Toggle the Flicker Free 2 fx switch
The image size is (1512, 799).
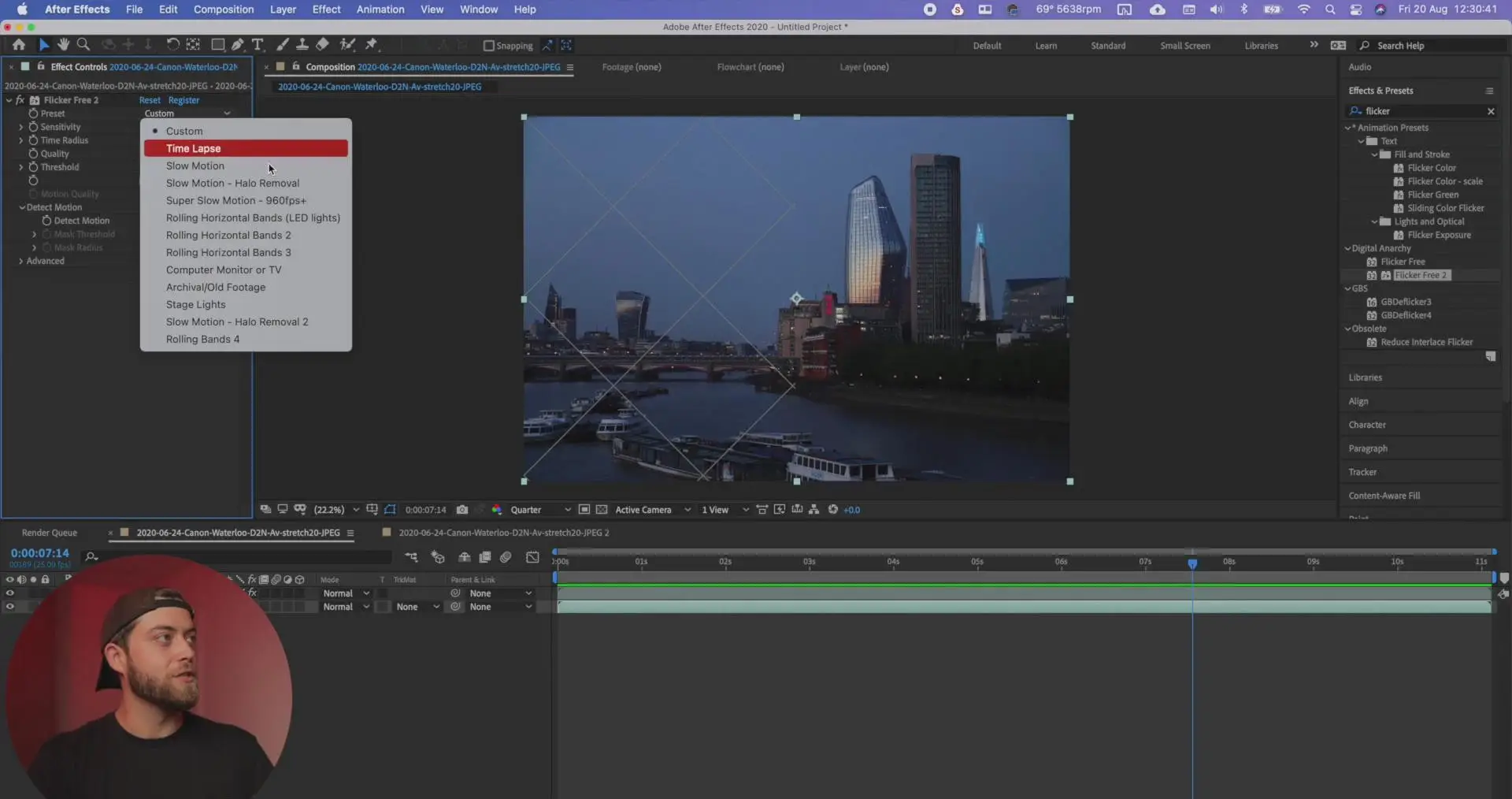point(20,100)
